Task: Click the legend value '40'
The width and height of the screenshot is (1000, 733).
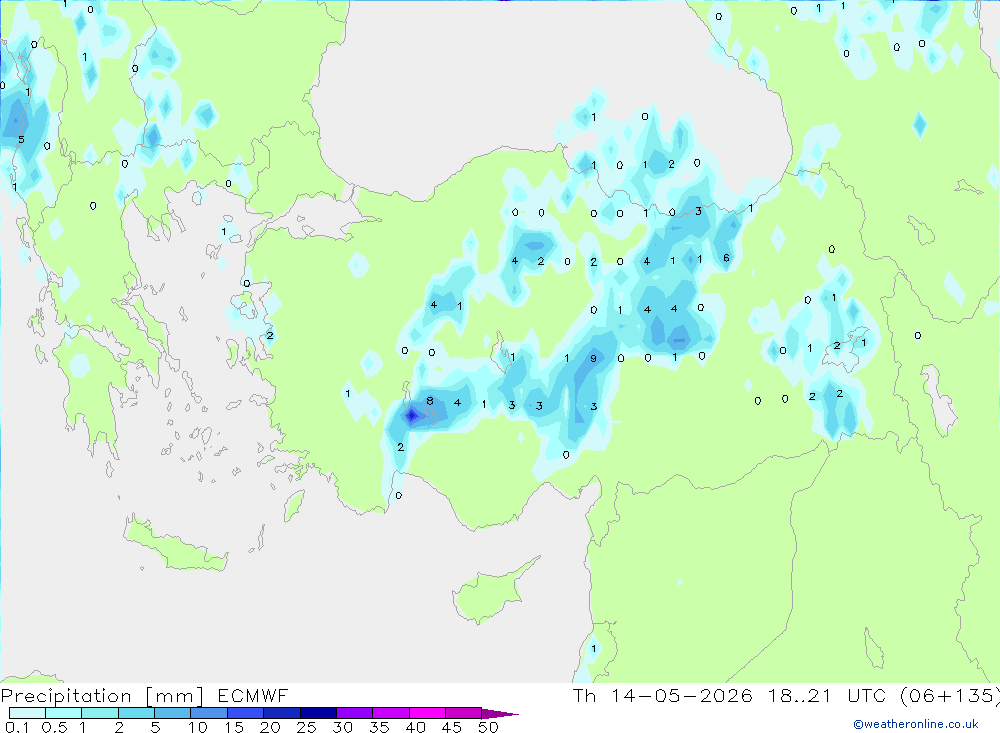Action: (x=415, y=727)
